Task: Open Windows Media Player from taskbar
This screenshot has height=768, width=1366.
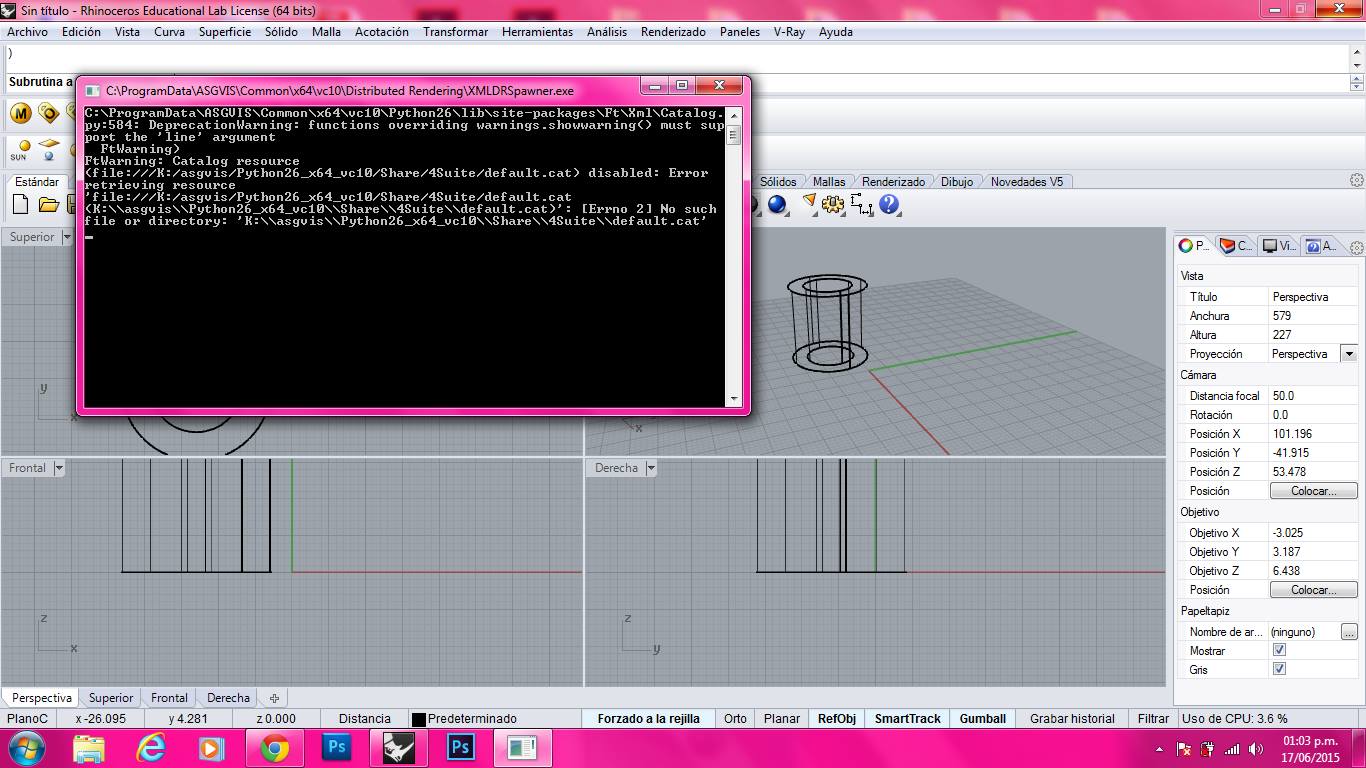Action: click(211, 748)
